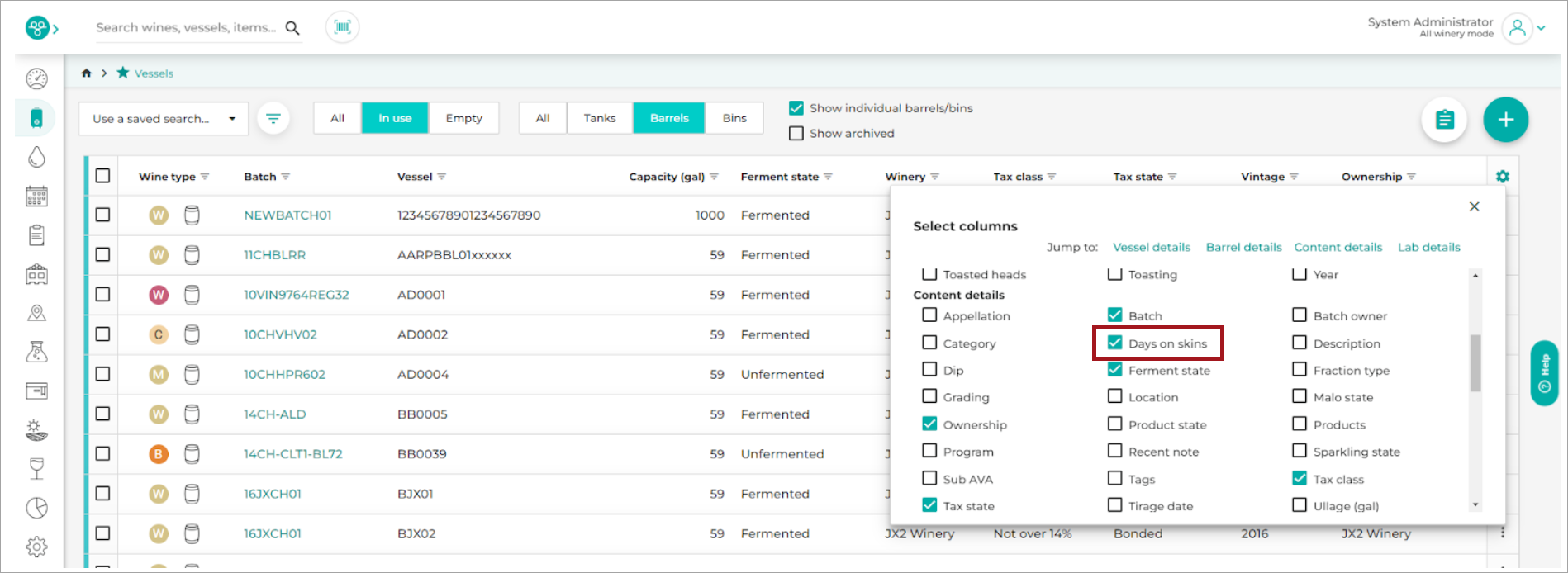Jump to Vessel details section

click(x=1152, y=247)
